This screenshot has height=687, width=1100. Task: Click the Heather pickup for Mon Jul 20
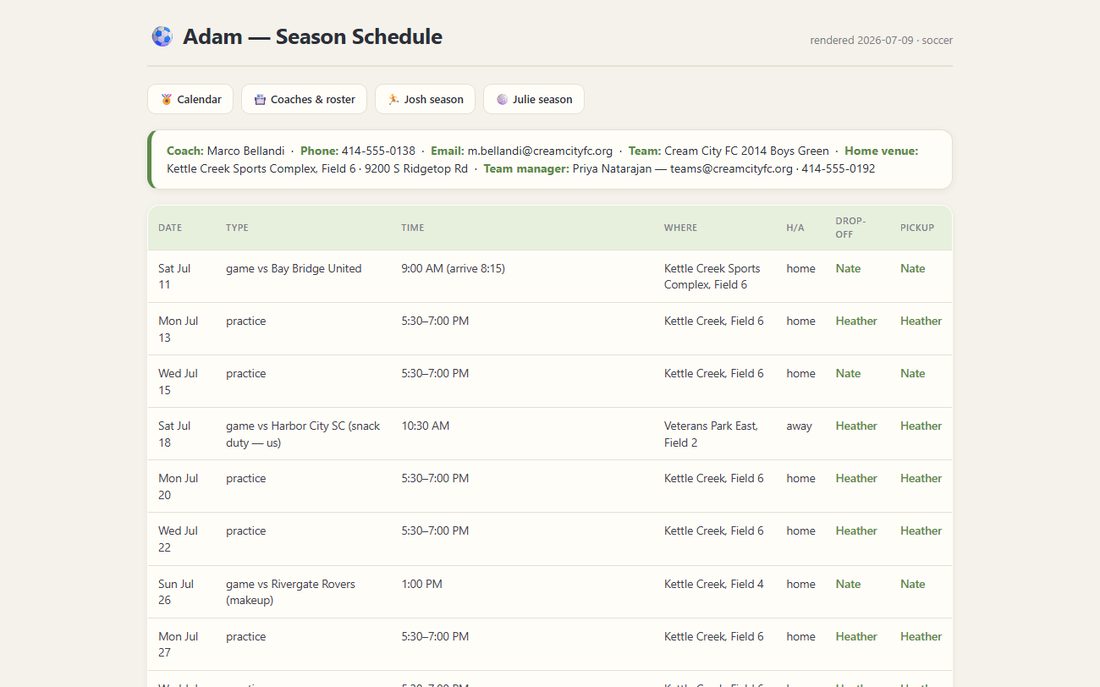coord(921,479)
